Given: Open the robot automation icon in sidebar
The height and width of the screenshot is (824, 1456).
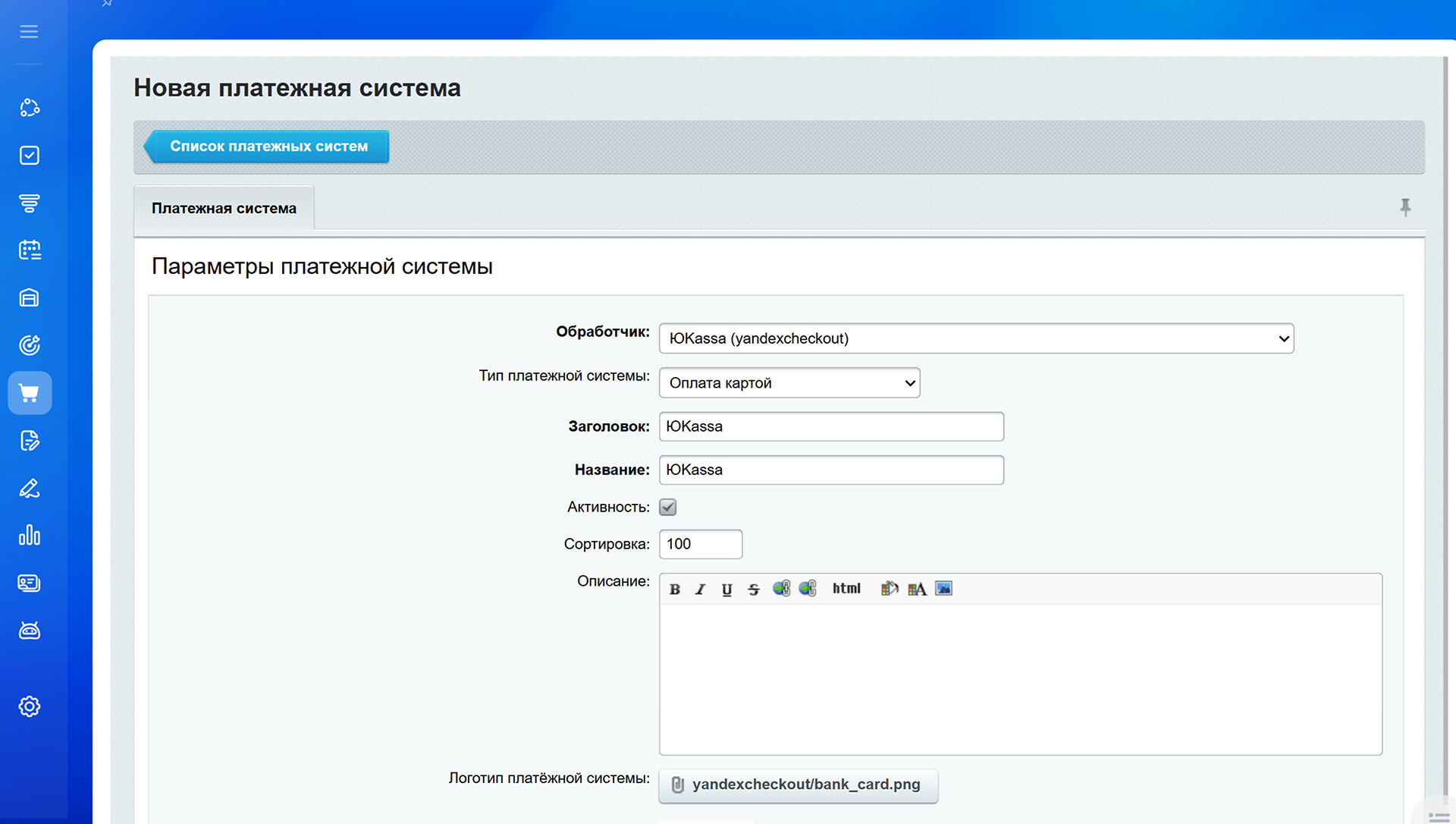Looking at the screenshot, I should (x=30, y=631).
